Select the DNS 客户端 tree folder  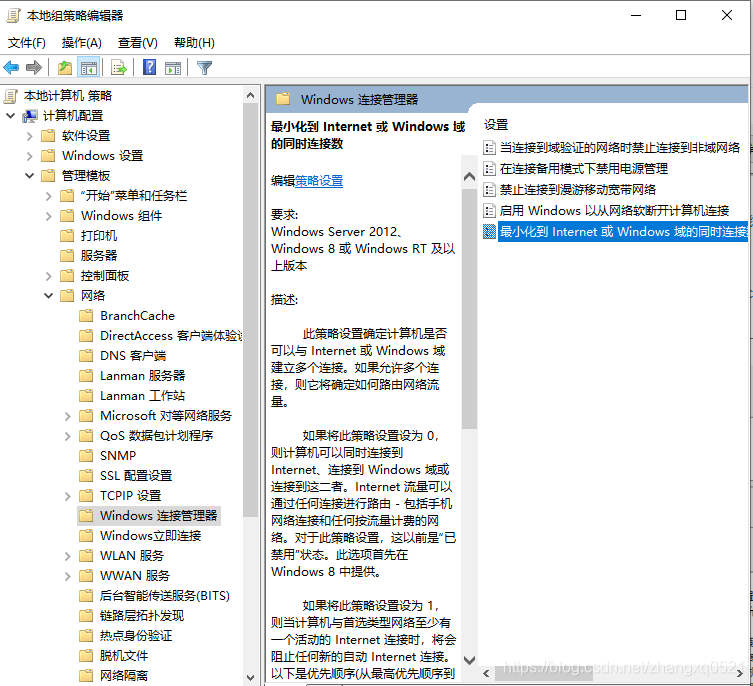pyautogui.click(x=133, y=356)
